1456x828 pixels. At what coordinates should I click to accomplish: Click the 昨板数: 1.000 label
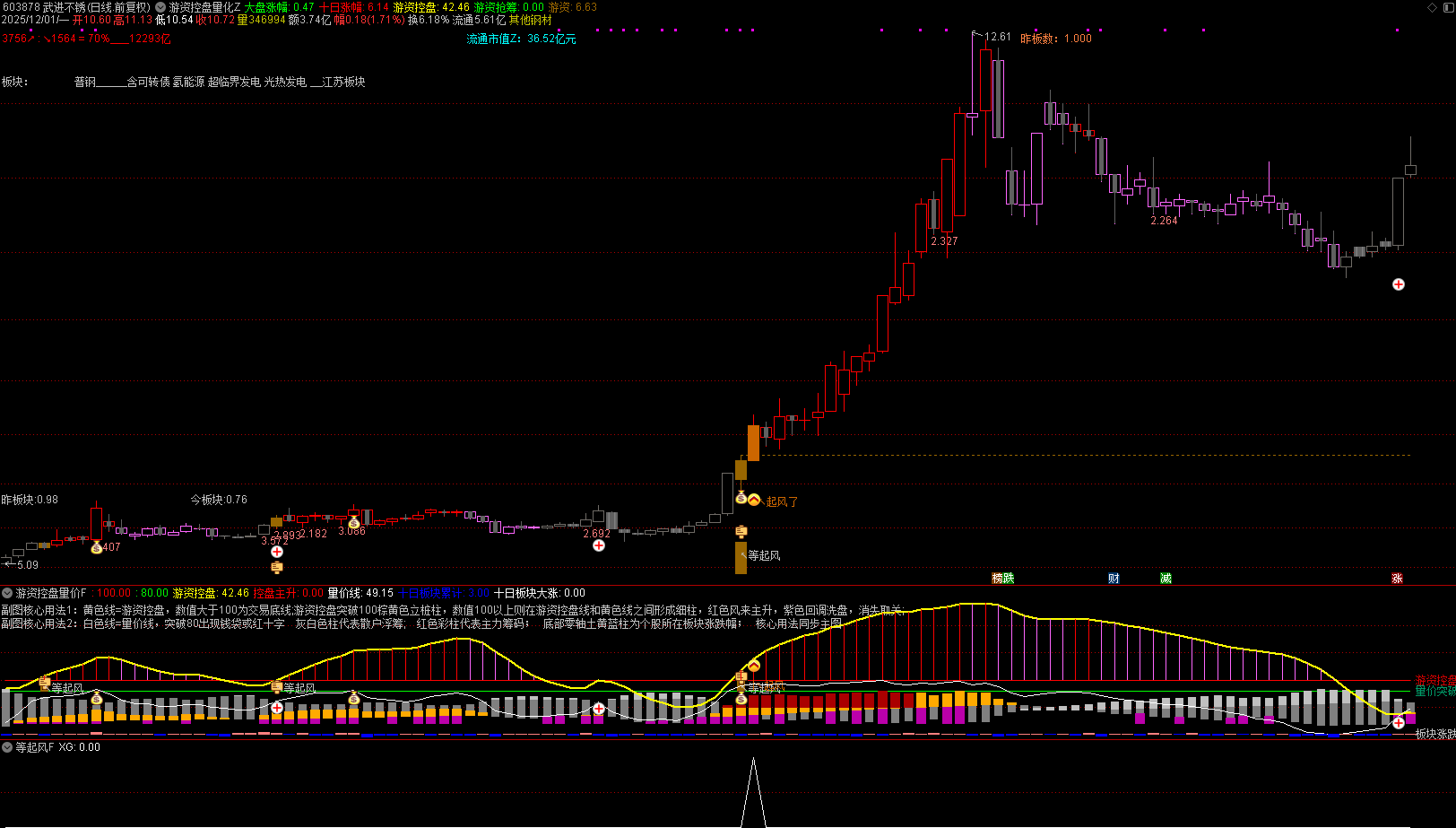(x=1056, y=39)
